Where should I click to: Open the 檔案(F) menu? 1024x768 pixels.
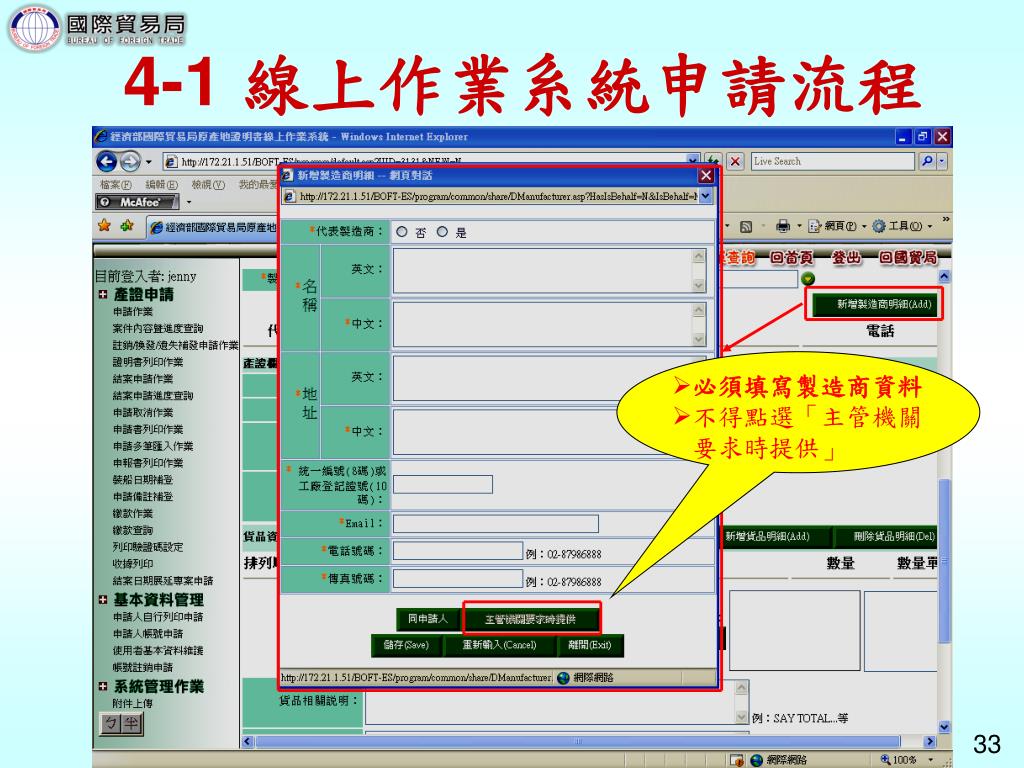(x=116, y=185)
